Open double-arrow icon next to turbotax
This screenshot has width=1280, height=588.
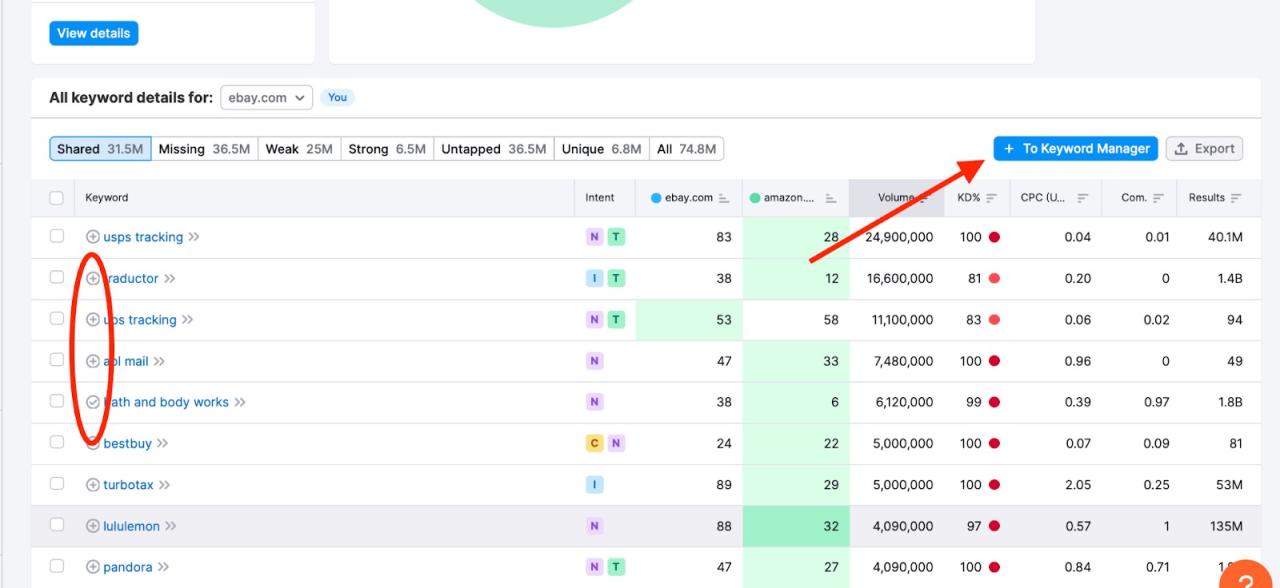point(164,485)
